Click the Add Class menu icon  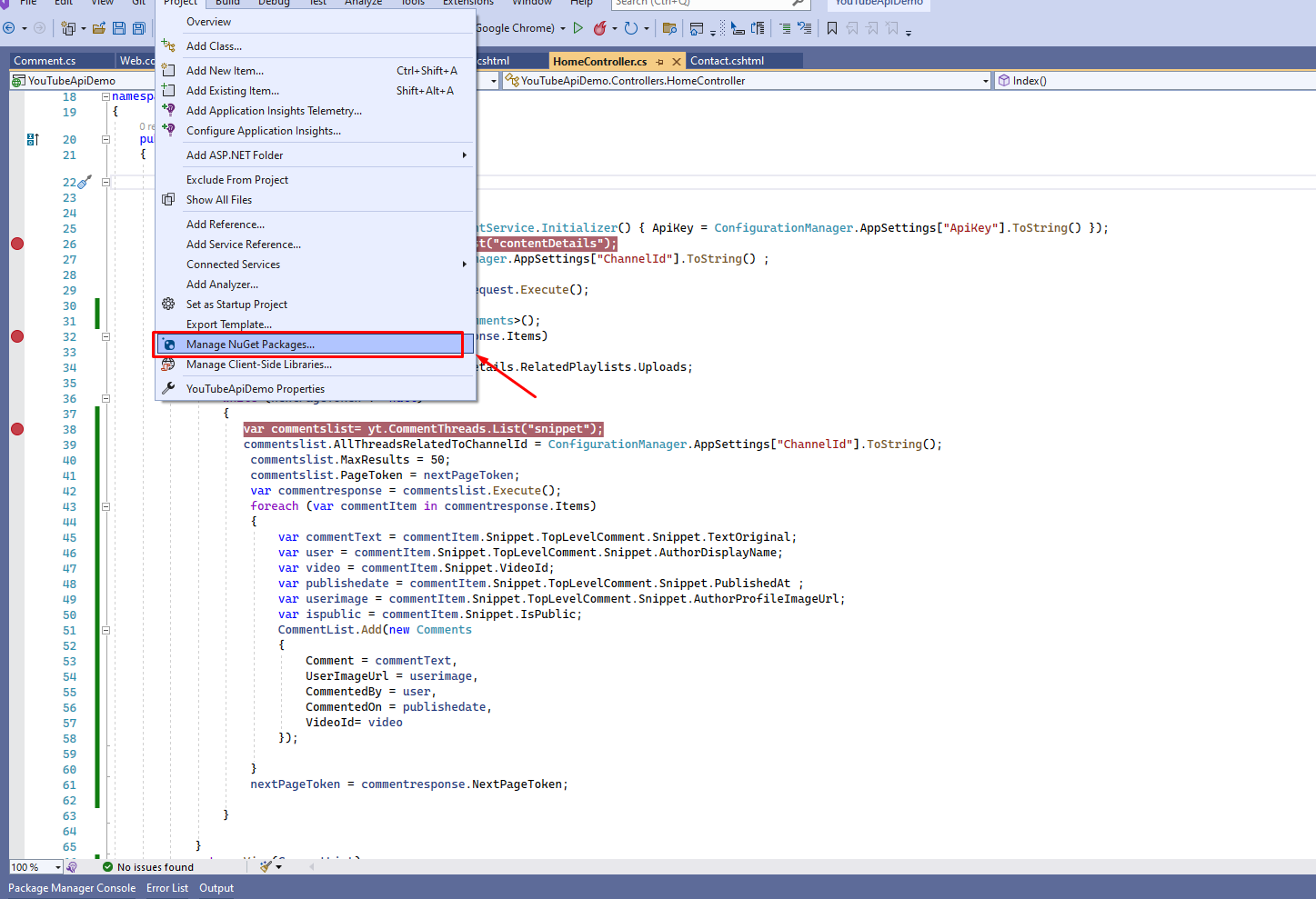pos(168,45)
